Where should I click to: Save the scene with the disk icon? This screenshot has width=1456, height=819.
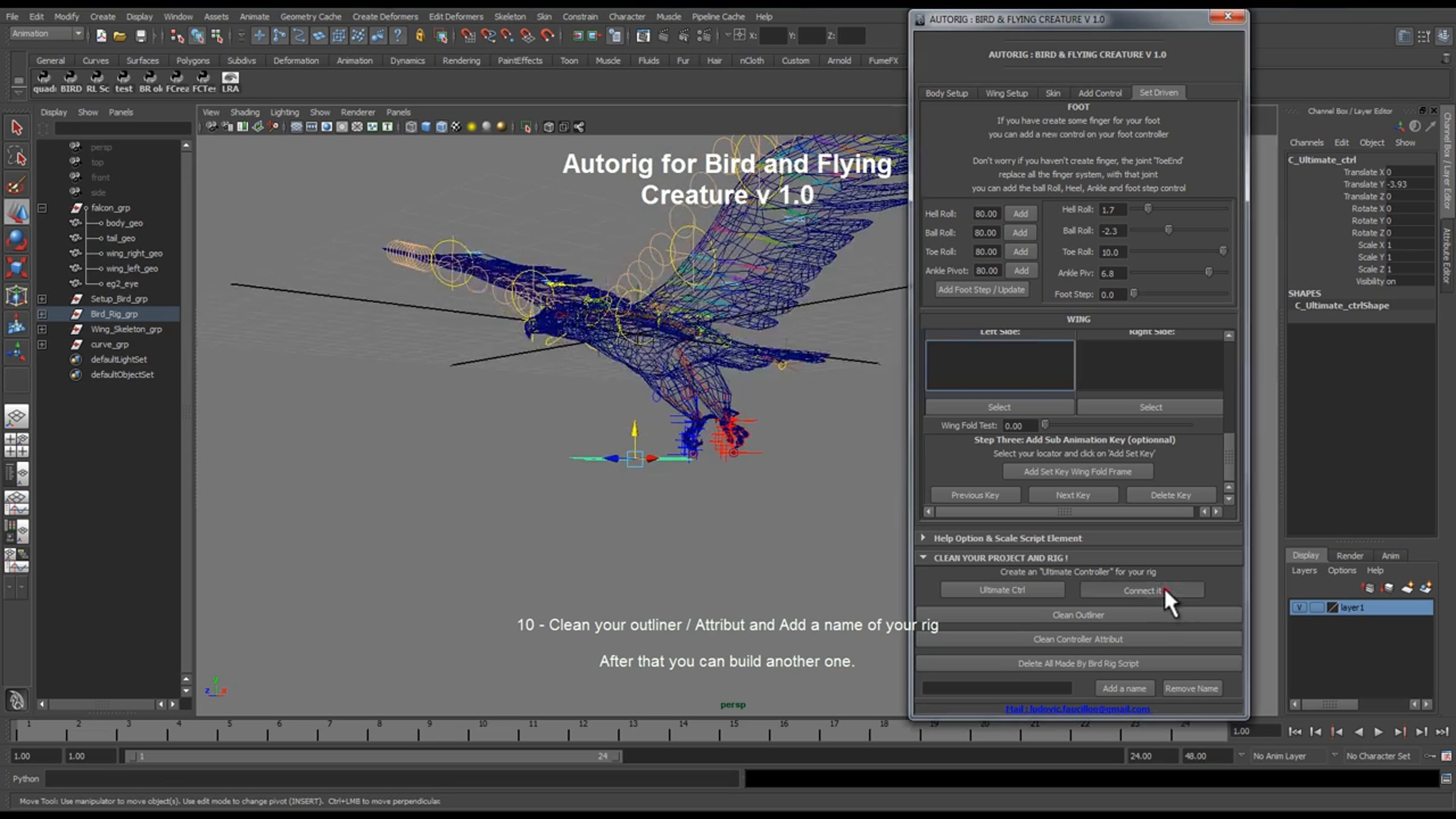point(141,36)
